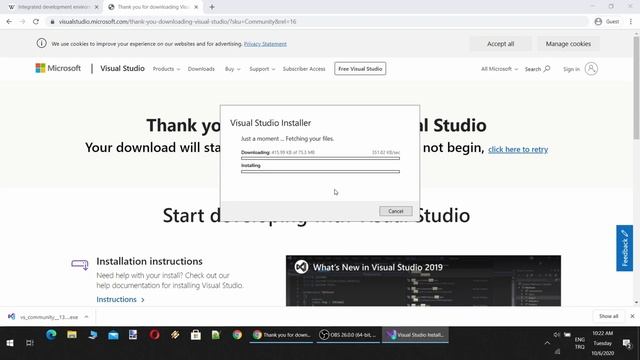Expand the Products menu
Image resolution: width=640 pixels, height=360 pixels.
pos(166,69)
